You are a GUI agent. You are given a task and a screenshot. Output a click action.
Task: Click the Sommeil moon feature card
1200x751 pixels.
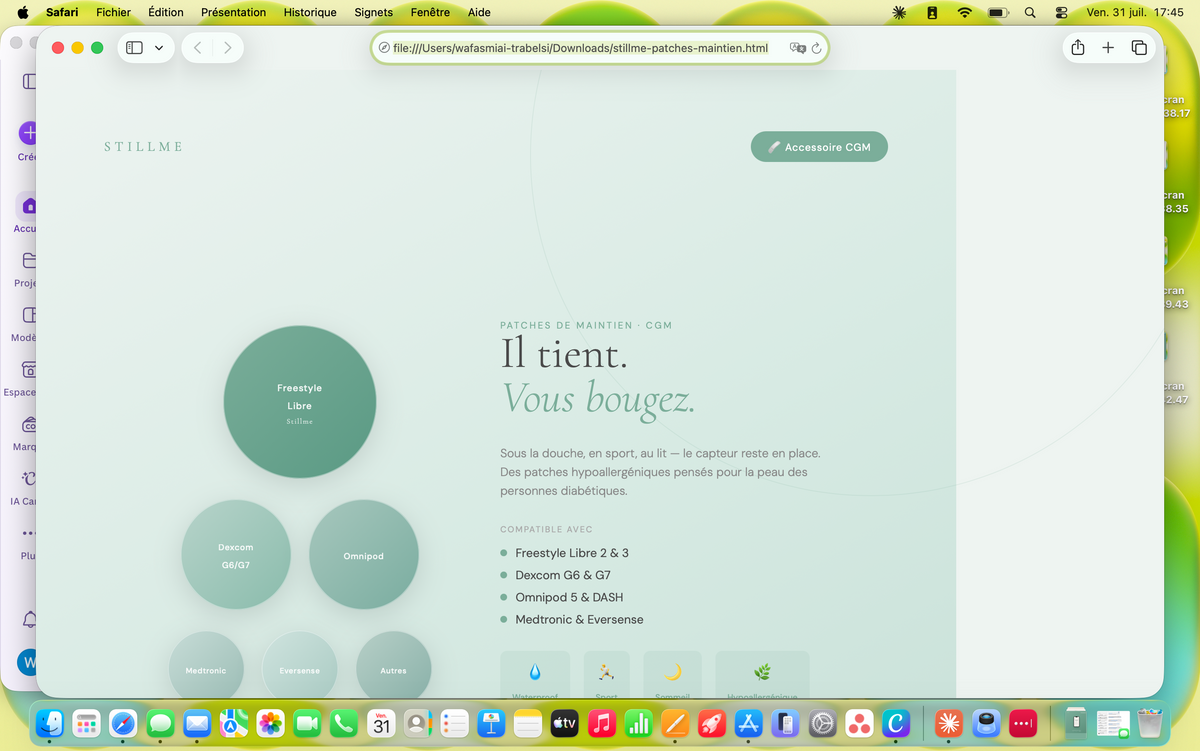[673, 675]
